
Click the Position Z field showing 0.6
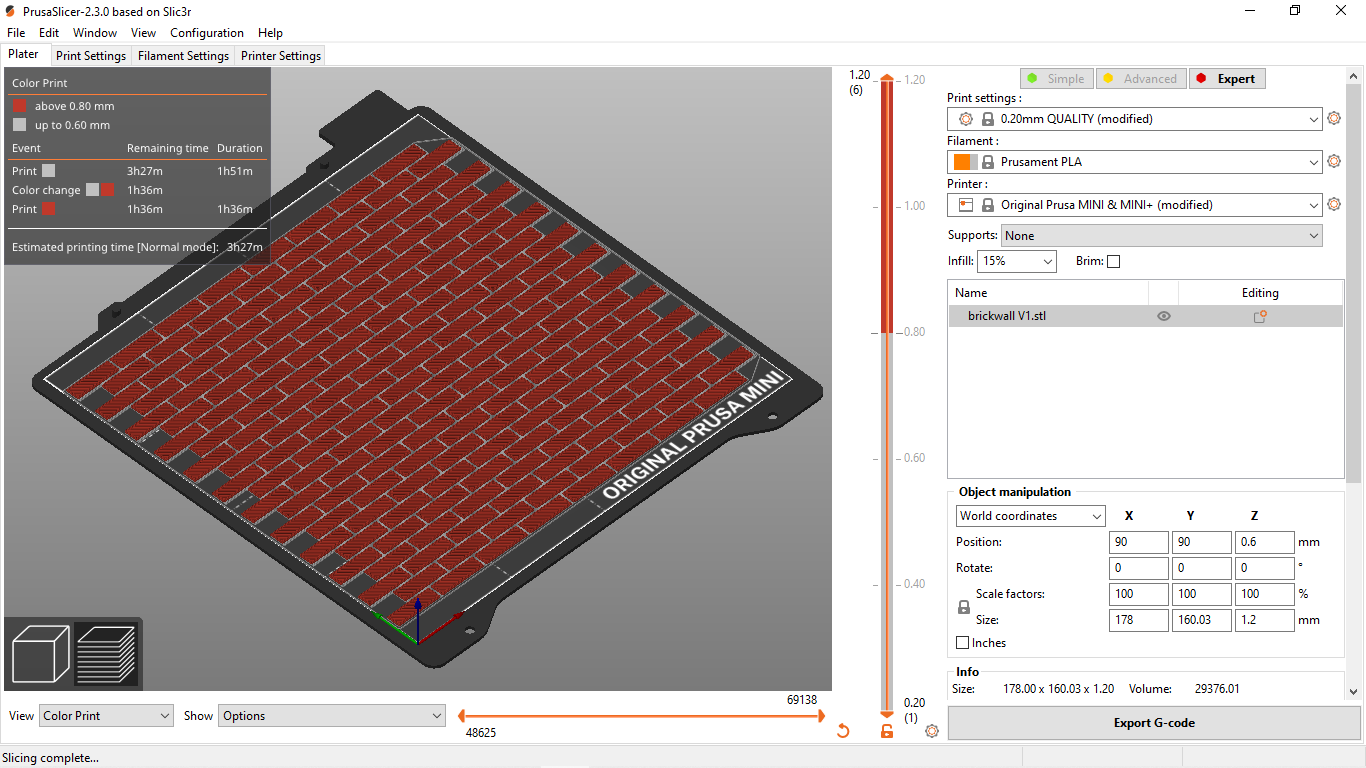(1265, 542)
